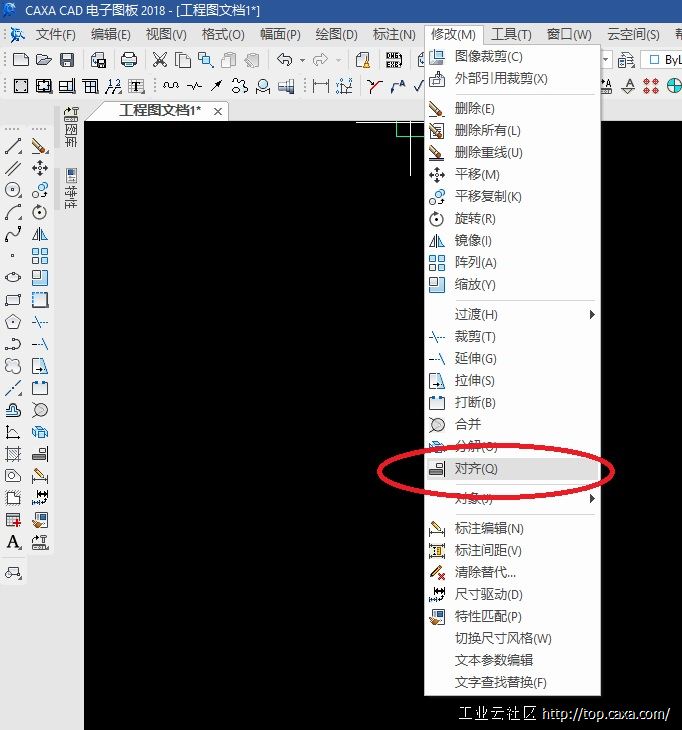Open the 视图(V) menu
The width and height of the screenshot is (682, 730).
166,34
